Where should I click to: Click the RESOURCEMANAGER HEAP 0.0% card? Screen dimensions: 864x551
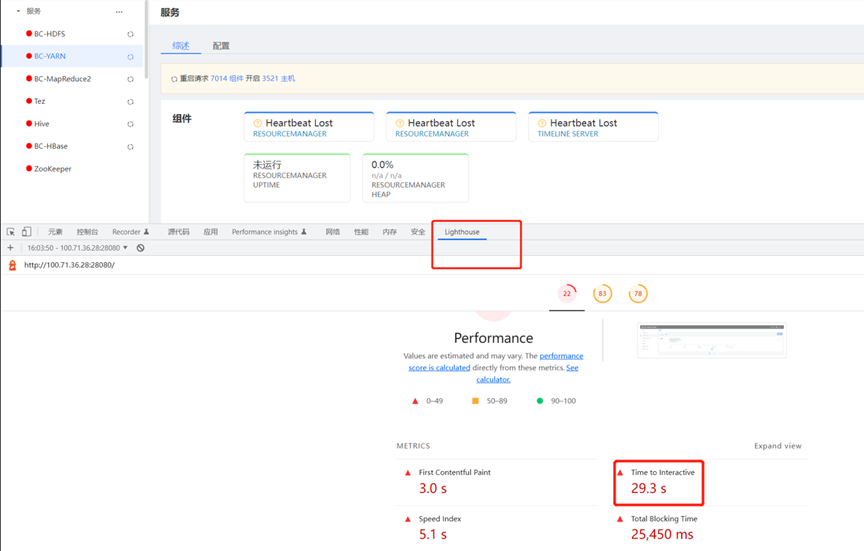click(x=415, y=178)
